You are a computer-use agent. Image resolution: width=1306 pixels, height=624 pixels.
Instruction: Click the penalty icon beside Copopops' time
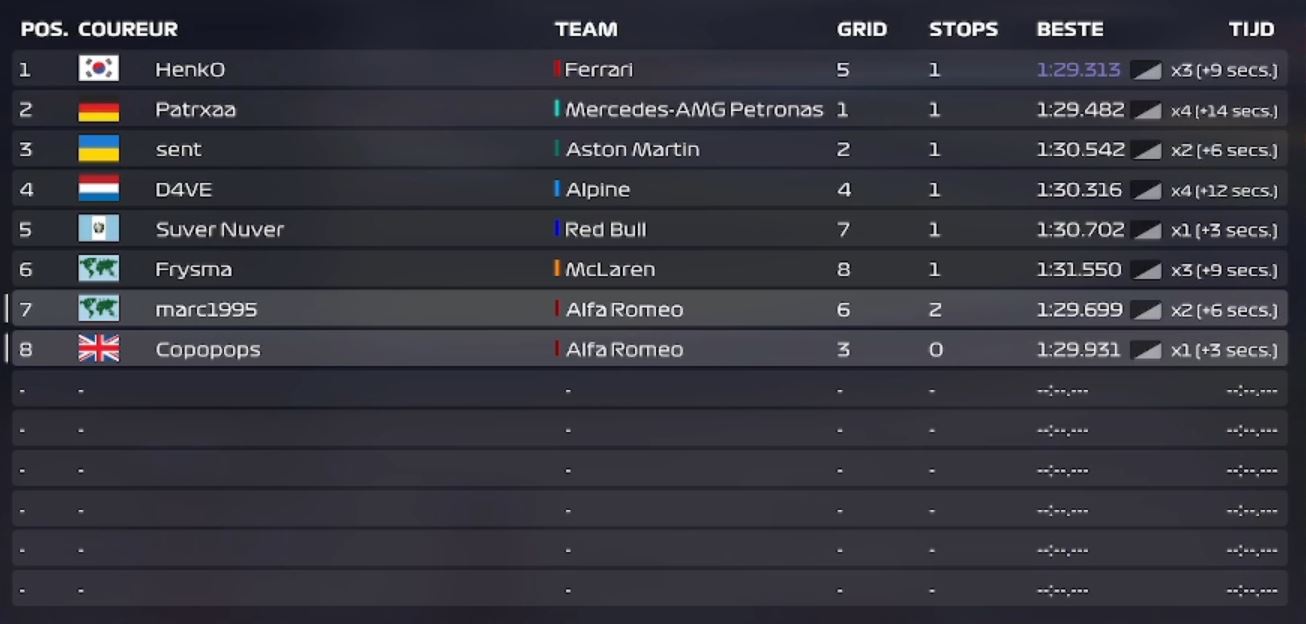[1146, 350]
